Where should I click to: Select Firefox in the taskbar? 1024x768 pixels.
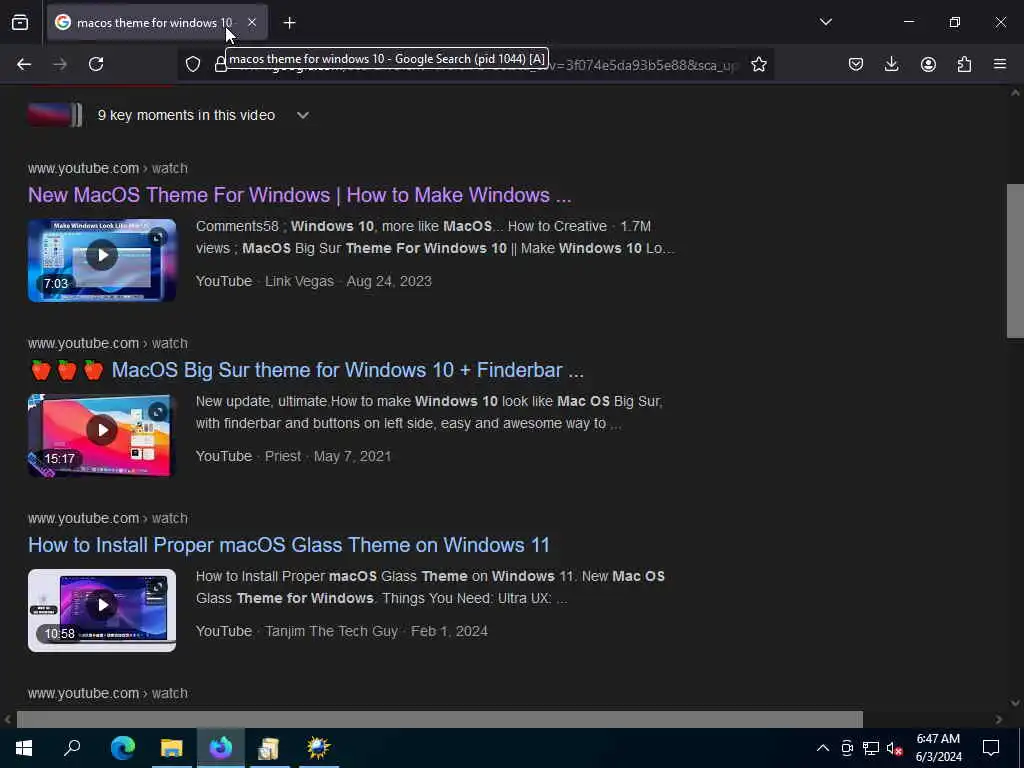coord(221,748)
